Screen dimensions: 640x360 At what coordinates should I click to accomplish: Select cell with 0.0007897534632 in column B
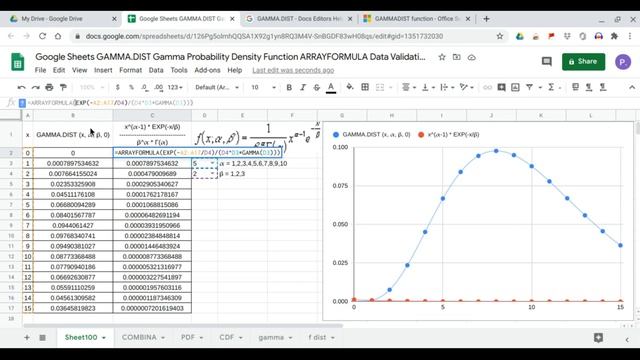[x=73, y=163]
